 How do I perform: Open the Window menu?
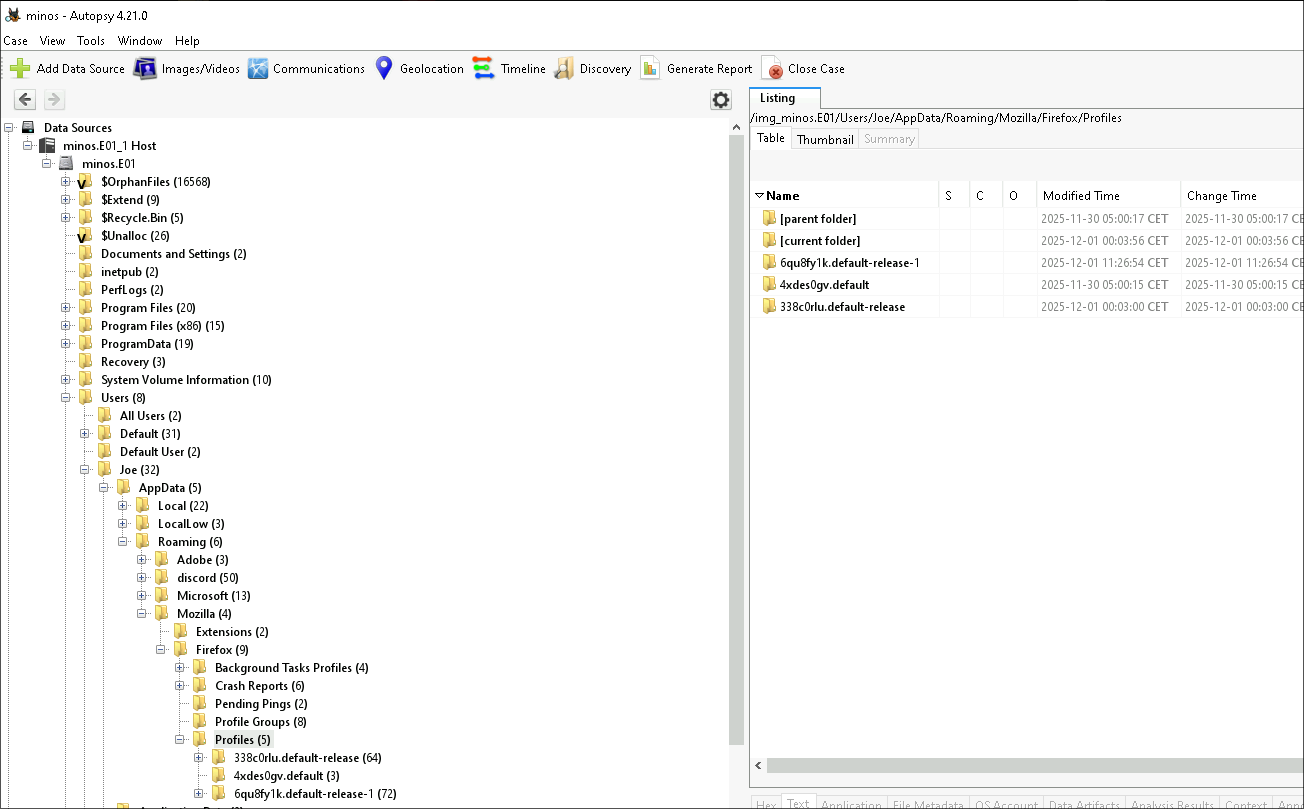pyautogui.click(x=140, y=41)
